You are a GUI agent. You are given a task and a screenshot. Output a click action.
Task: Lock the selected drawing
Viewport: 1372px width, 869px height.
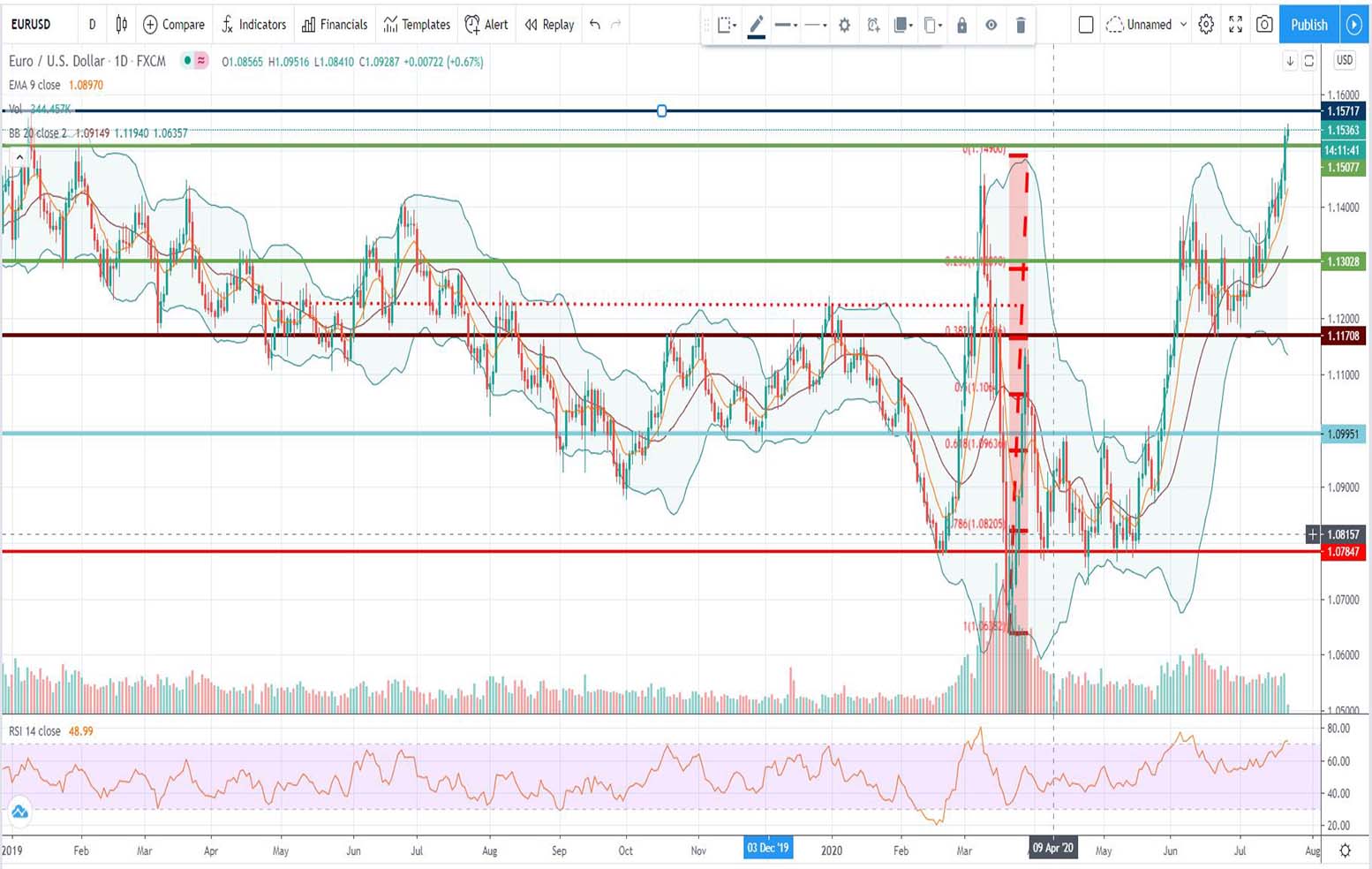click(x=962, y=26)
